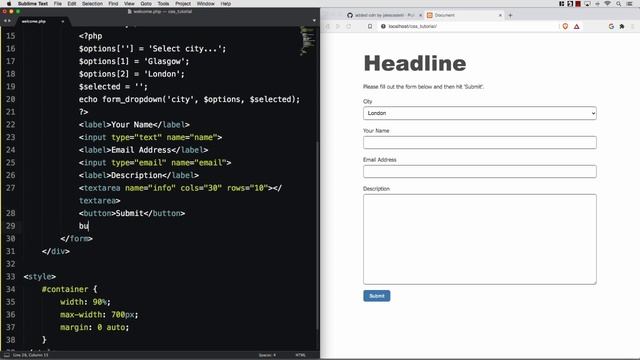Click the Wi-Fi icon in menu bar
The image size is (640, 360).
point(607,4)
